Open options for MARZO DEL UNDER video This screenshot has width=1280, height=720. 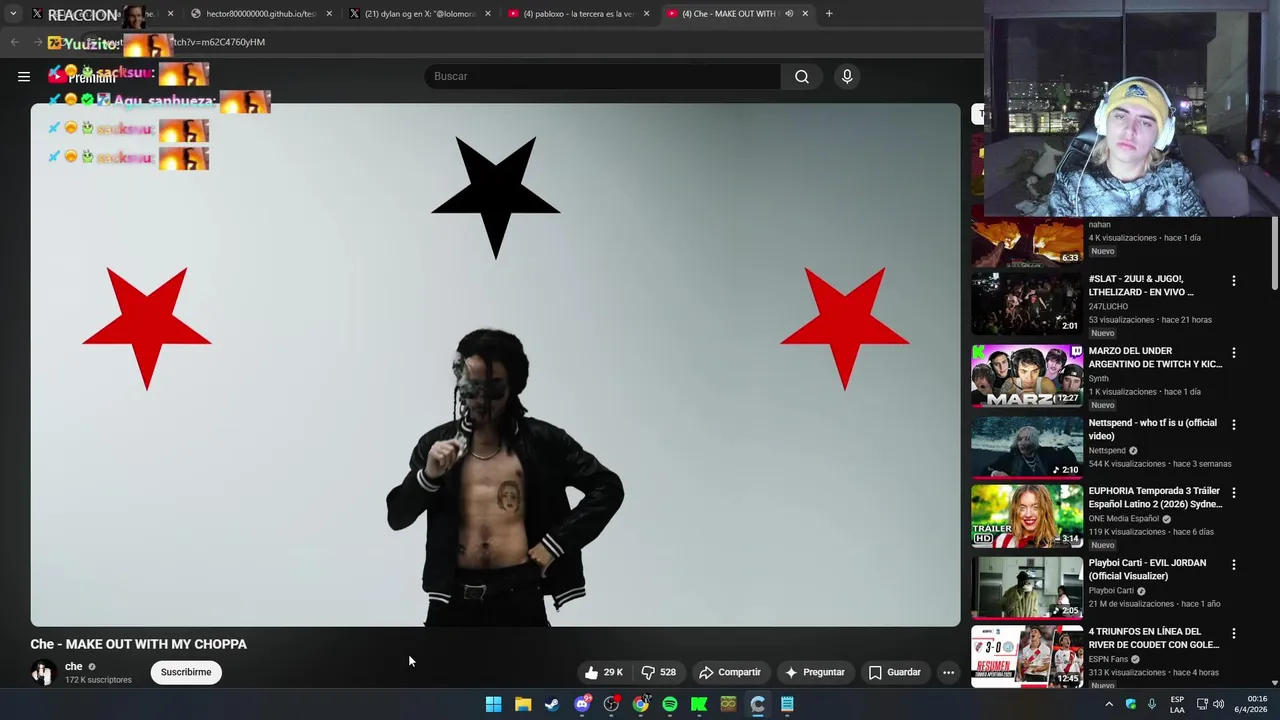pyautogui.click(x=1233, y=353)
